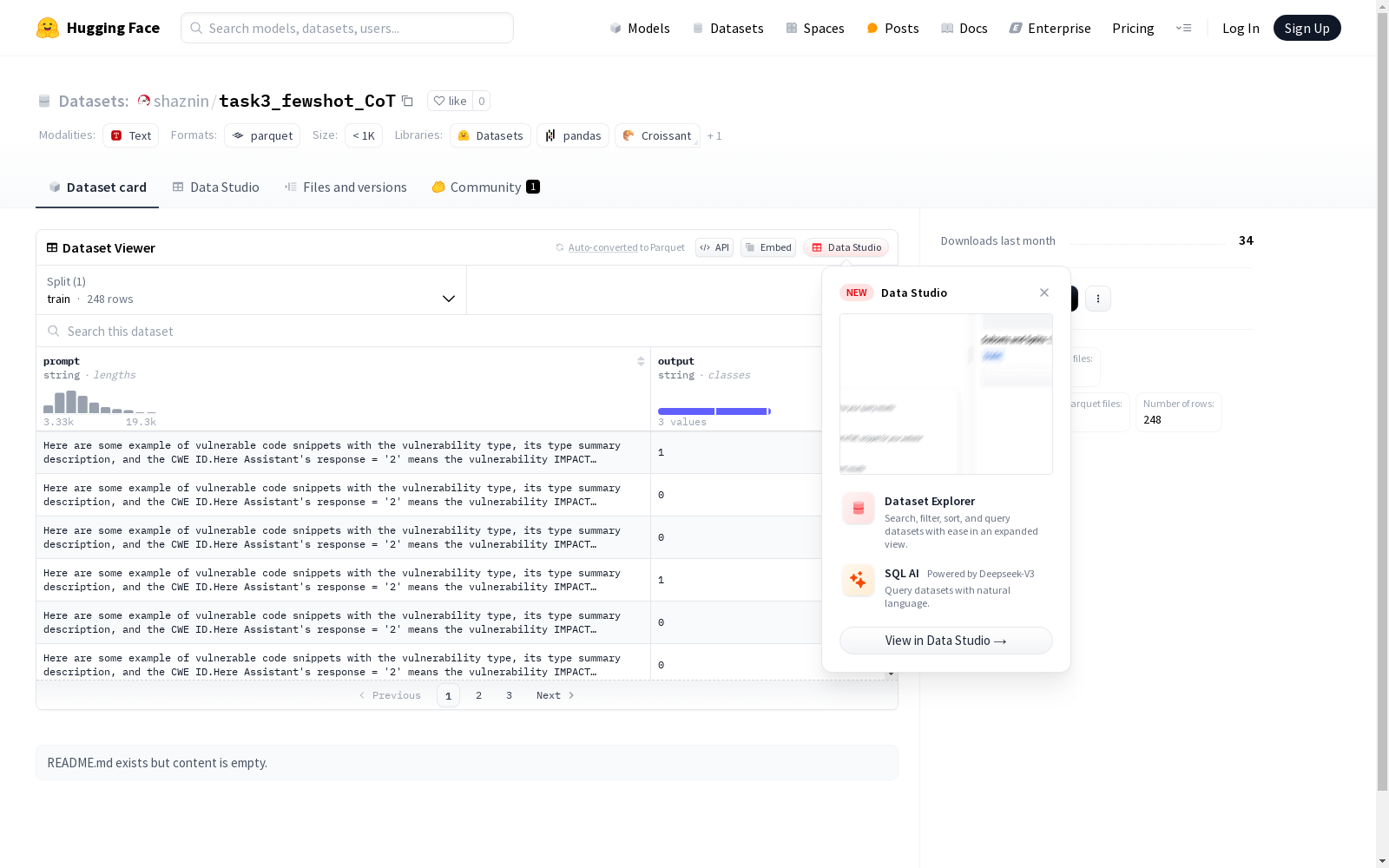This screenshot has width=1389, height=868.
Task: Click the parquet format tag
Action: (x=262, y=135)
